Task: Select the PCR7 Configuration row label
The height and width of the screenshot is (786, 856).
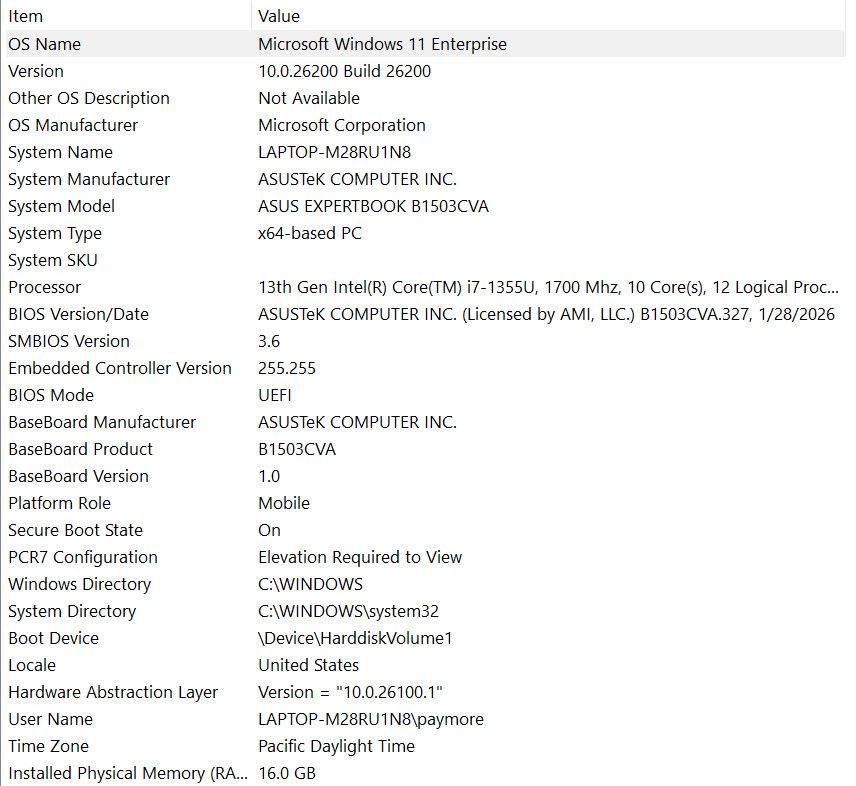Action: 82,557
